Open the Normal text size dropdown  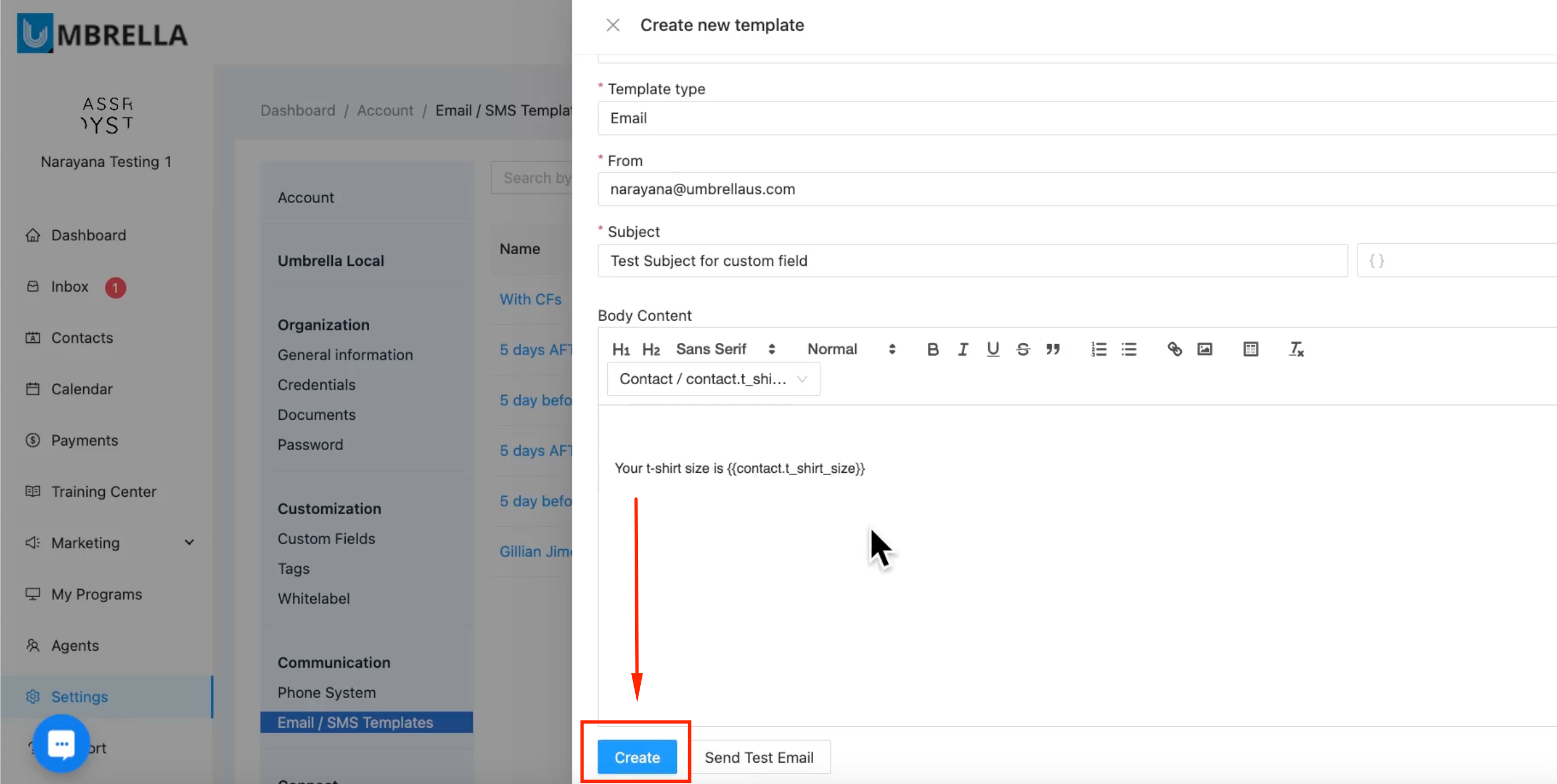click(x=850, y=350)
